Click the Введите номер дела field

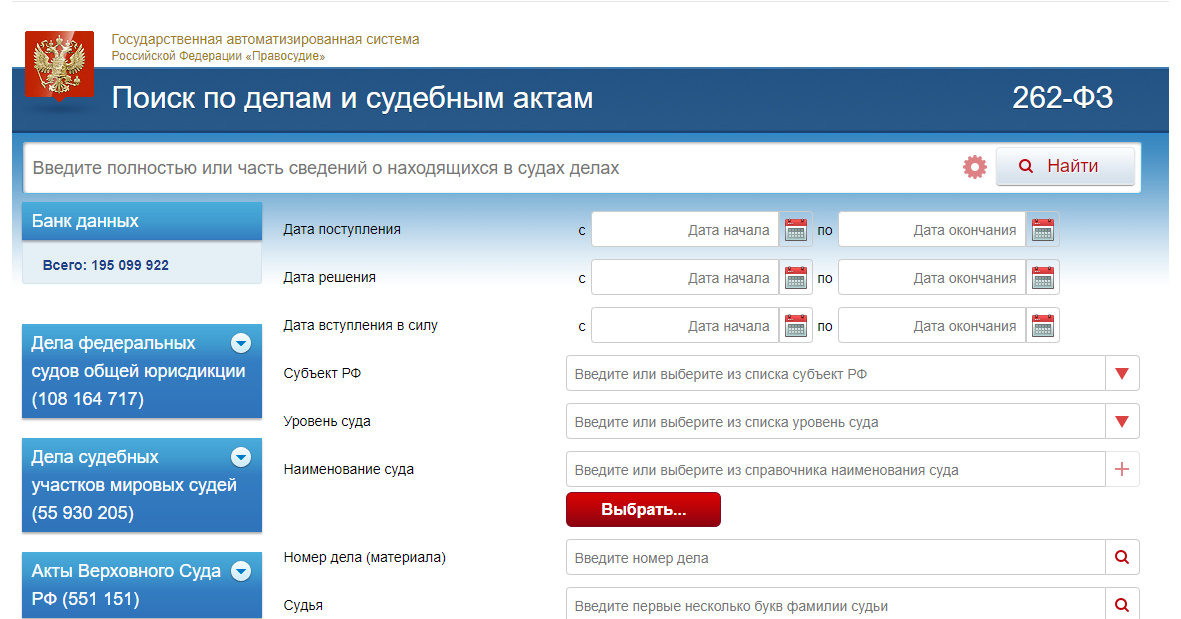coord(836,558)
